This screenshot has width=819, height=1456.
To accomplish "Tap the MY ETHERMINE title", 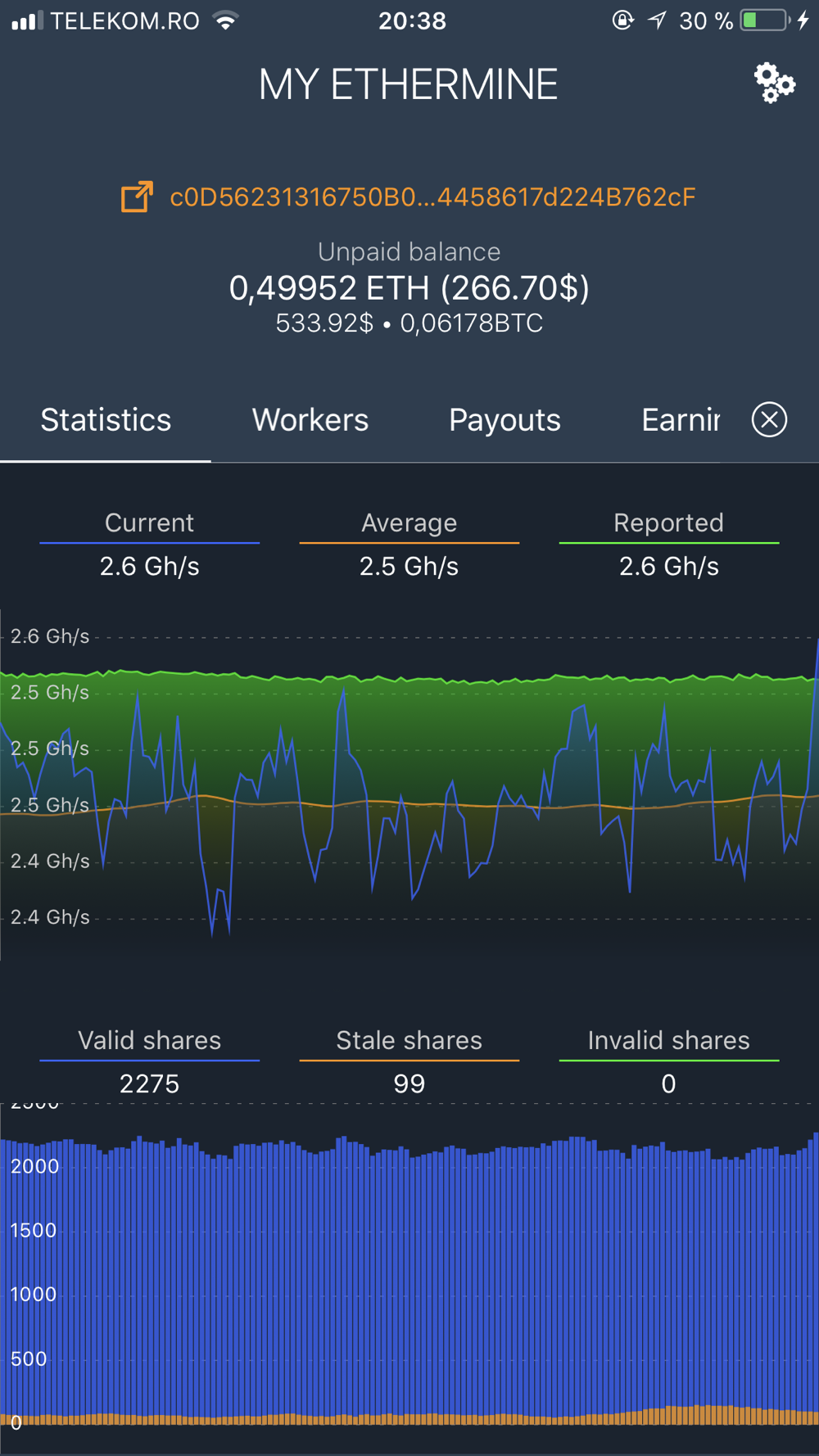I will [x=408, y=85].
